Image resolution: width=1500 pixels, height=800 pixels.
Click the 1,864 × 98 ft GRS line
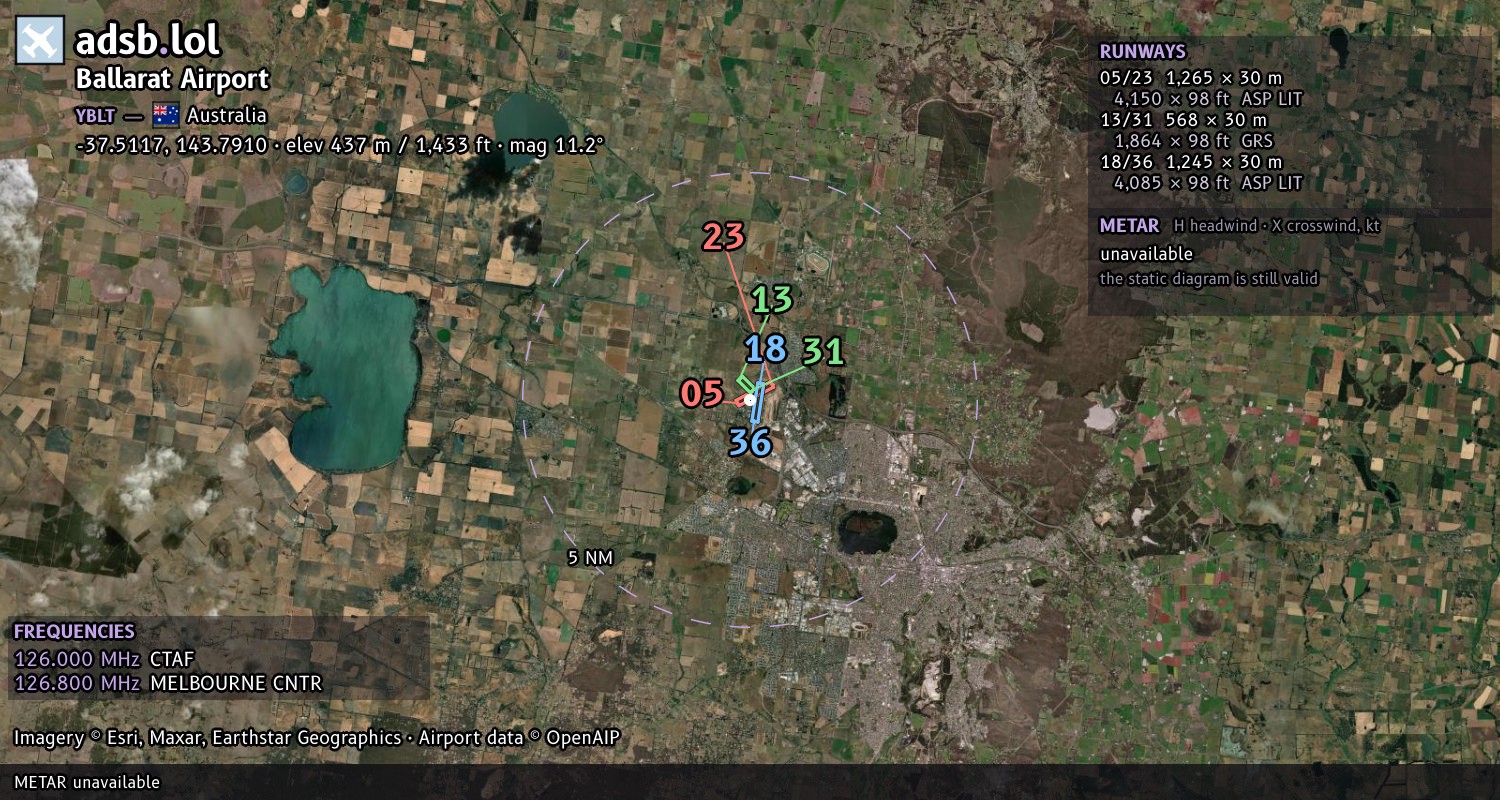click(1193, 141)
